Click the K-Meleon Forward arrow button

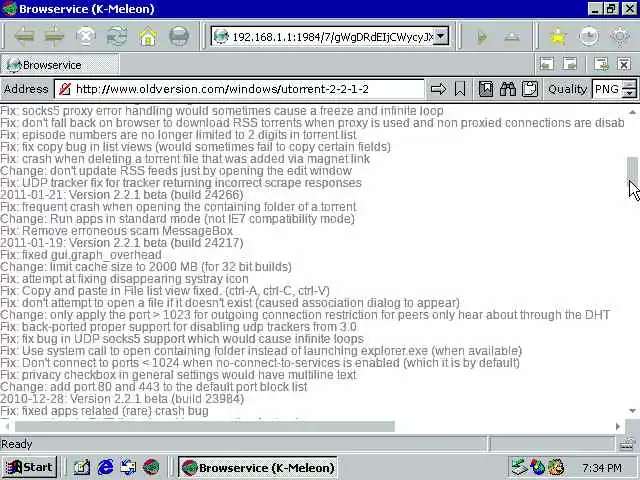[54, 37]
